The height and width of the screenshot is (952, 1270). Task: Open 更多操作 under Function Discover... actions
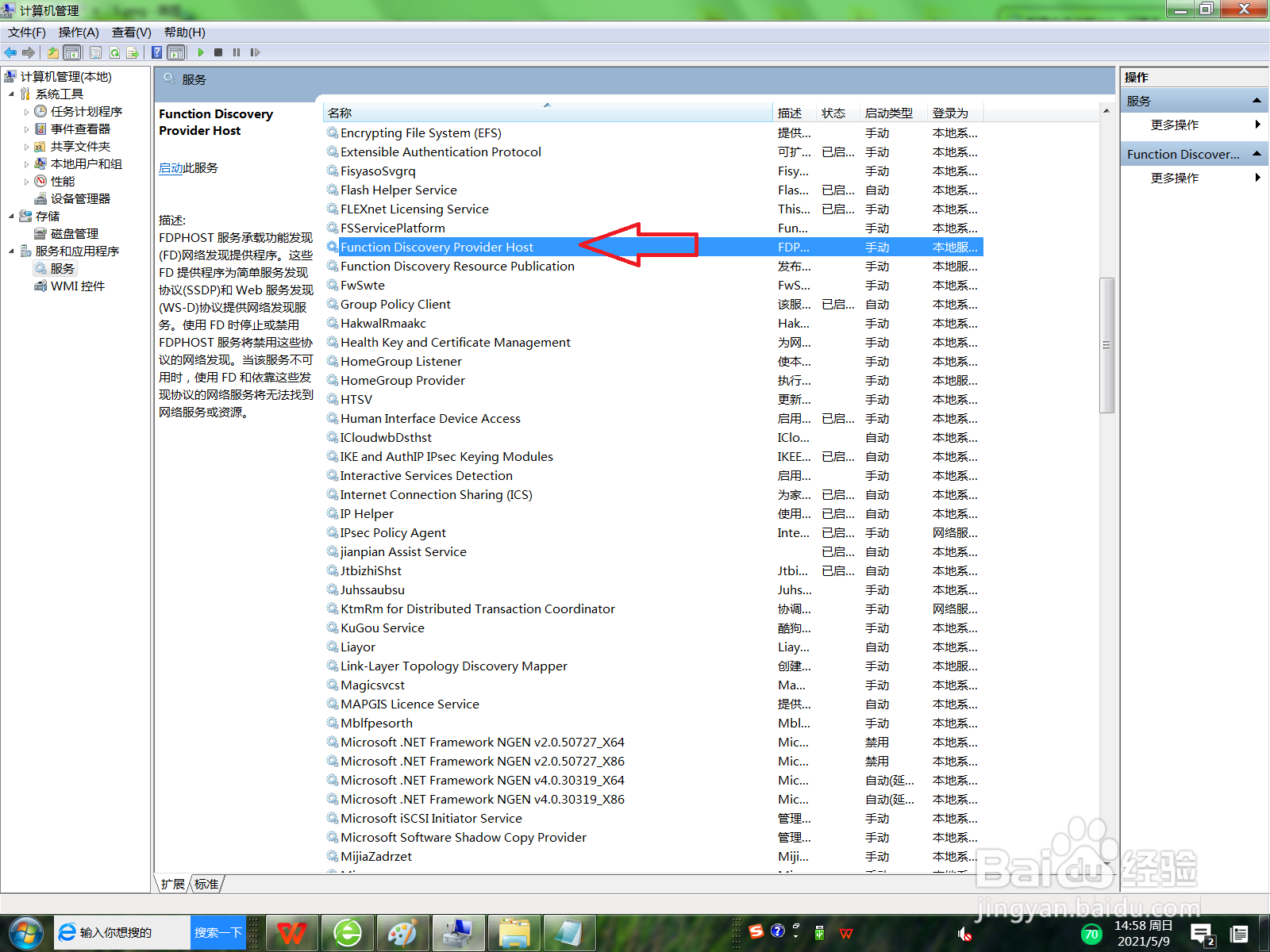1175,178
